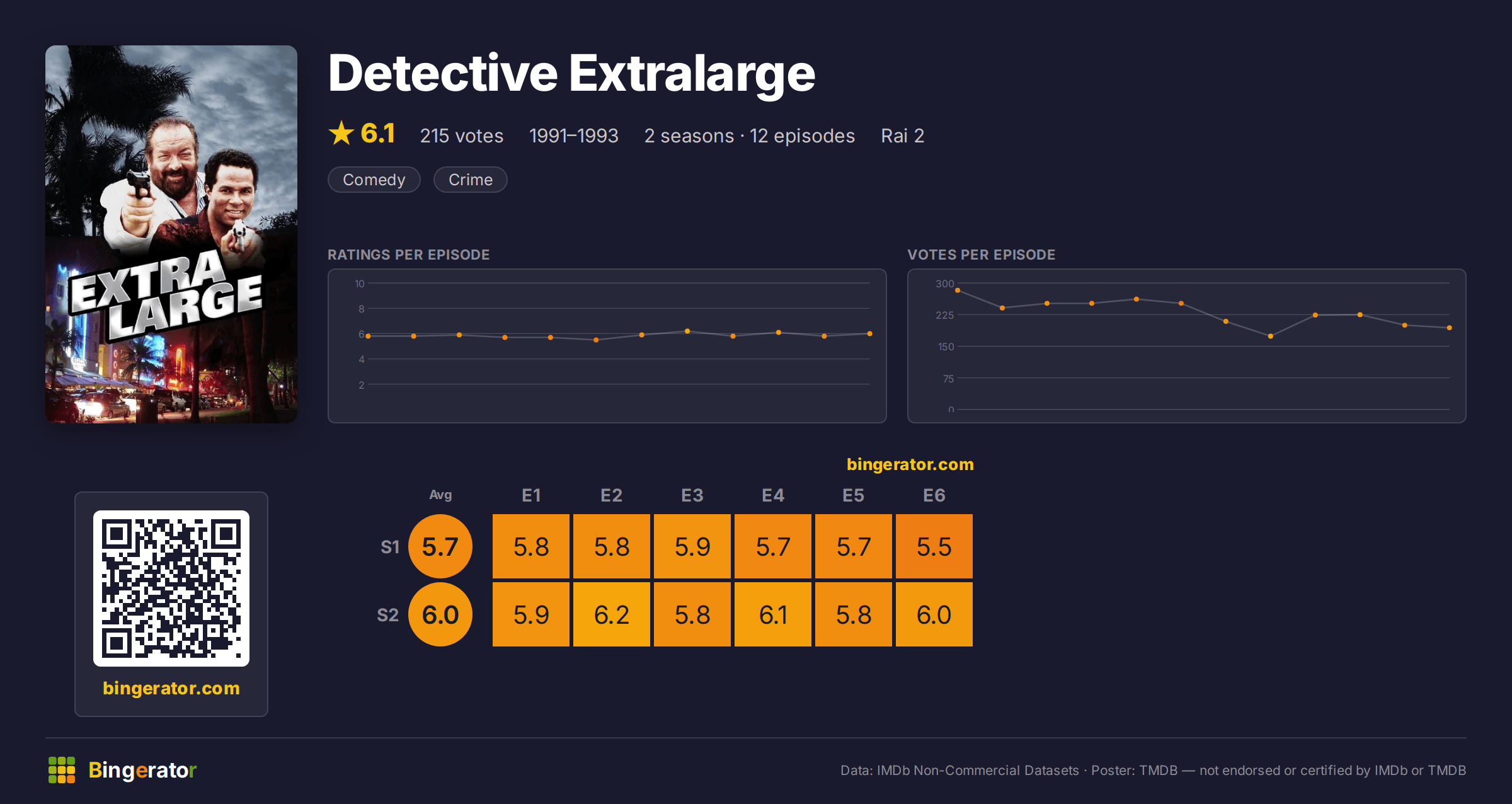
Task: Select the Comedy genre tag
Action: [x=374, y=180]
